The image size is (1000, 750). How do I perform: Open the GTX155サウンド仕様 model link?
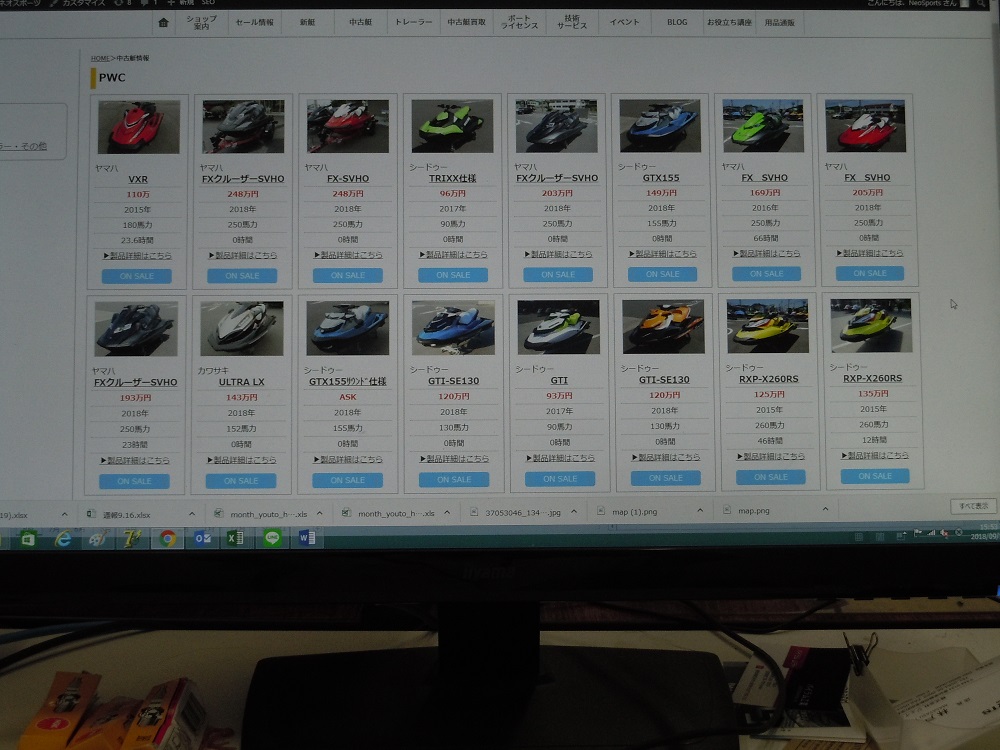pyautogui.click(x=348, y=381)
